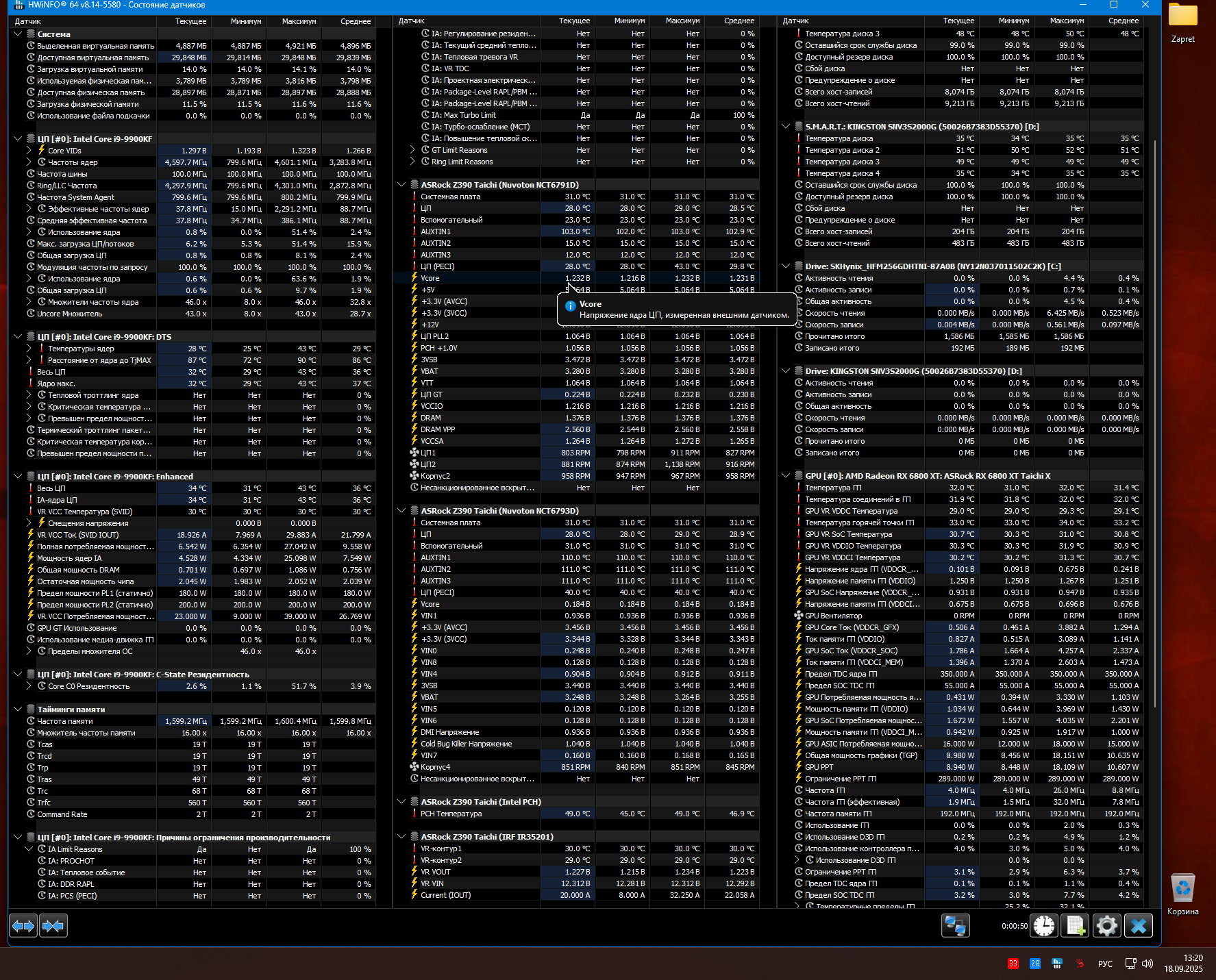The height and width of the screenshot is (980, 1216).
Task: Click the HWiNFO icon in the title bar
Action: pyautogui.click(x=18, y=5)
